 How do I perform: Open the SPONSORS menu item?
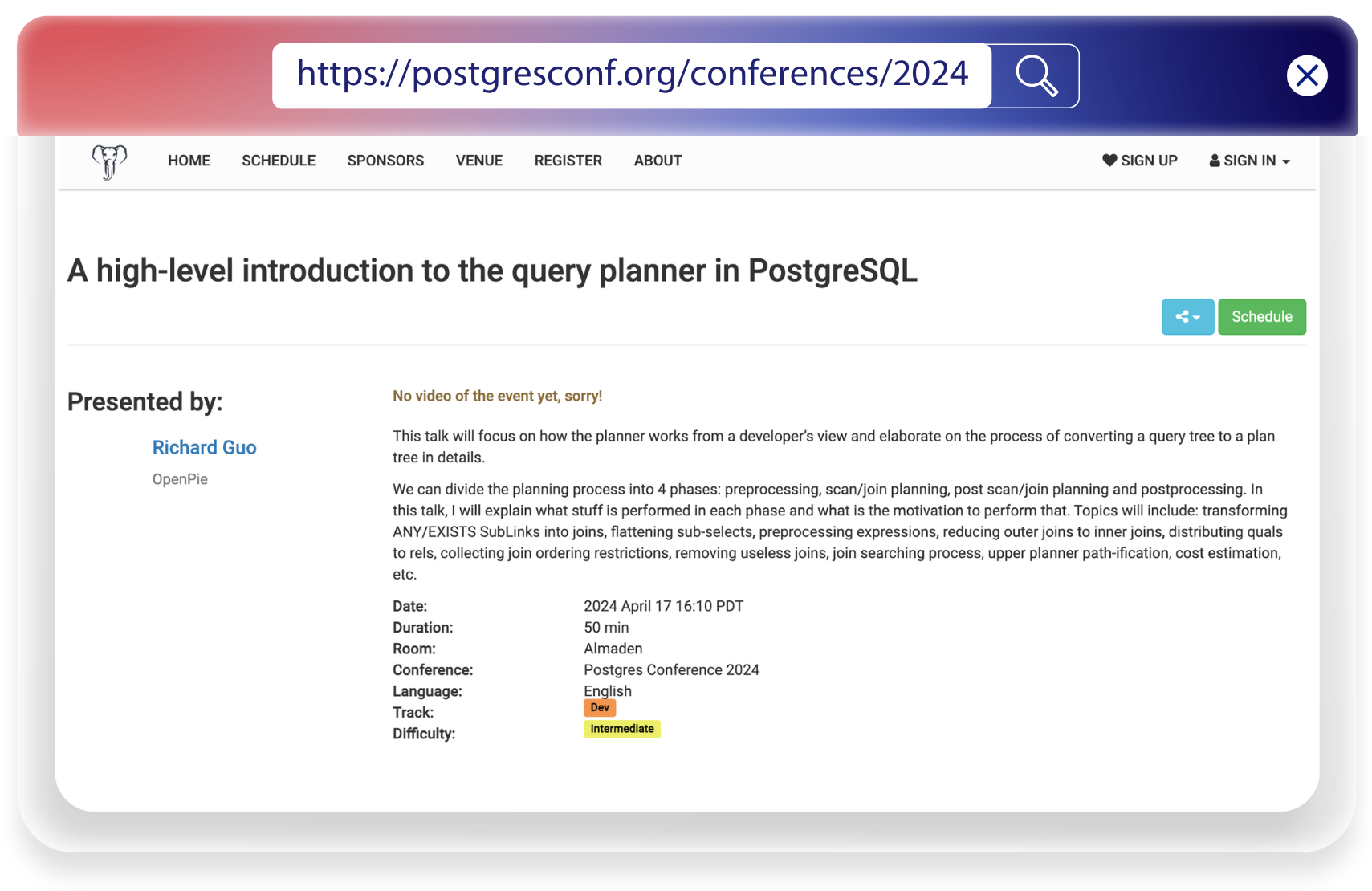pos(385,161)
